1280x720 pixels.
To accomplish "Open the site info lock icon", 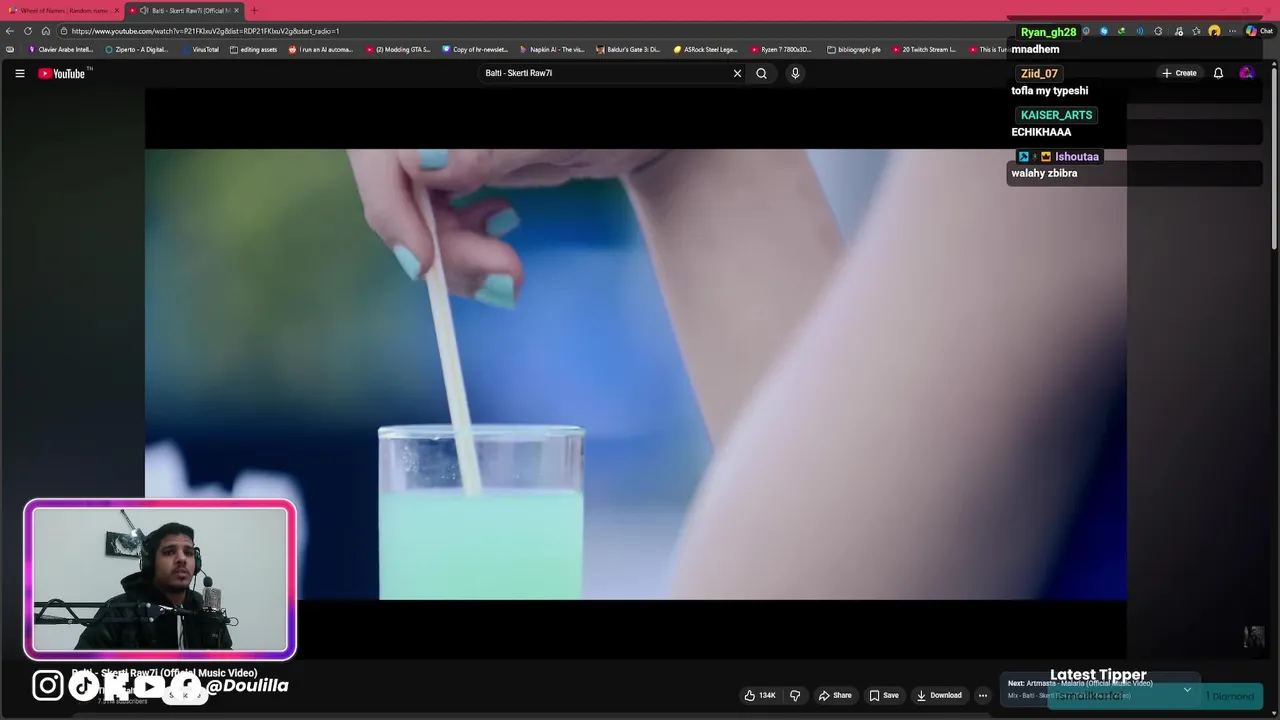I will point(63,31).
